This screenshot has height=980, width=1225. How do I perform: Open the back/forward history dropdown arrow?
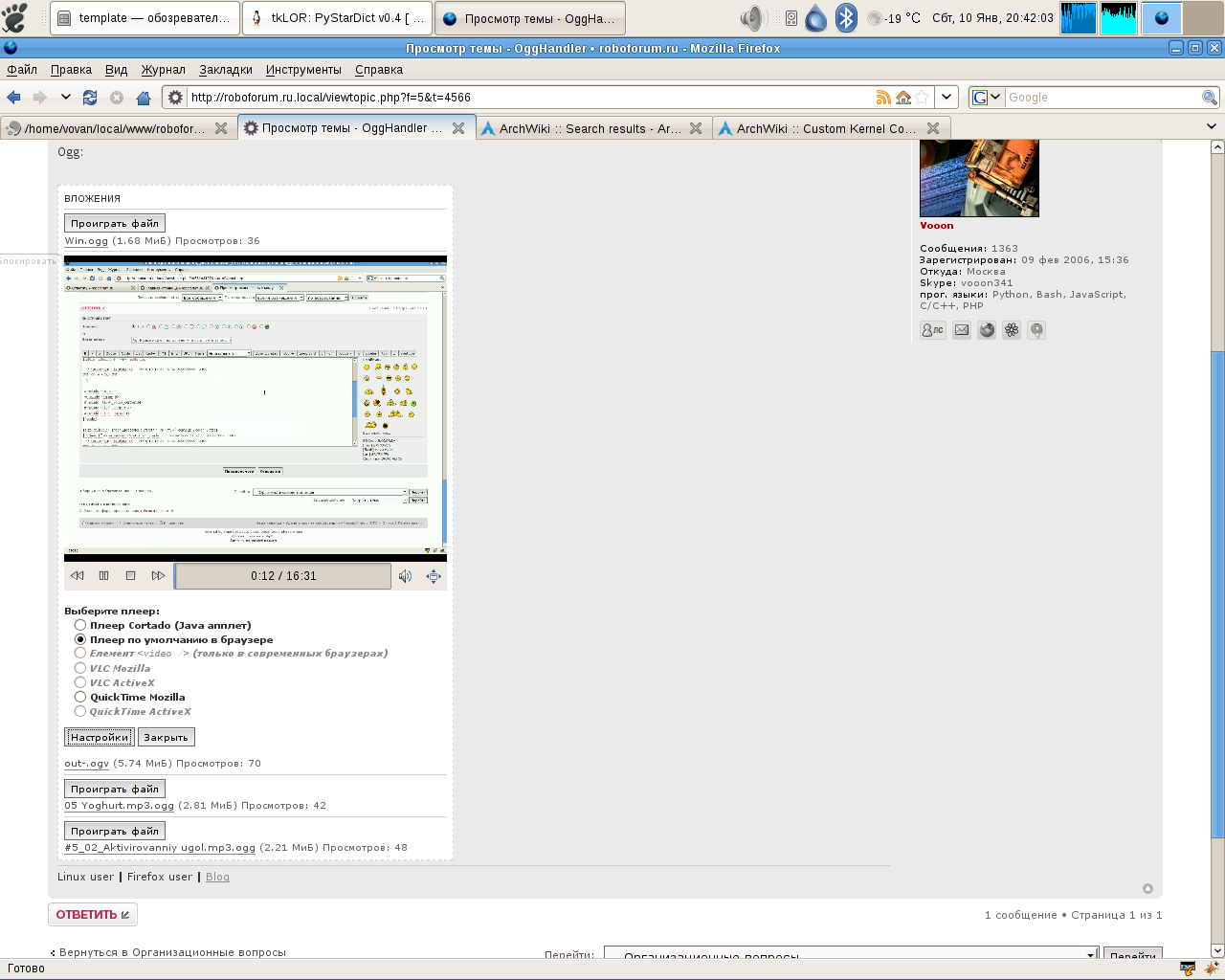point(65,97)
